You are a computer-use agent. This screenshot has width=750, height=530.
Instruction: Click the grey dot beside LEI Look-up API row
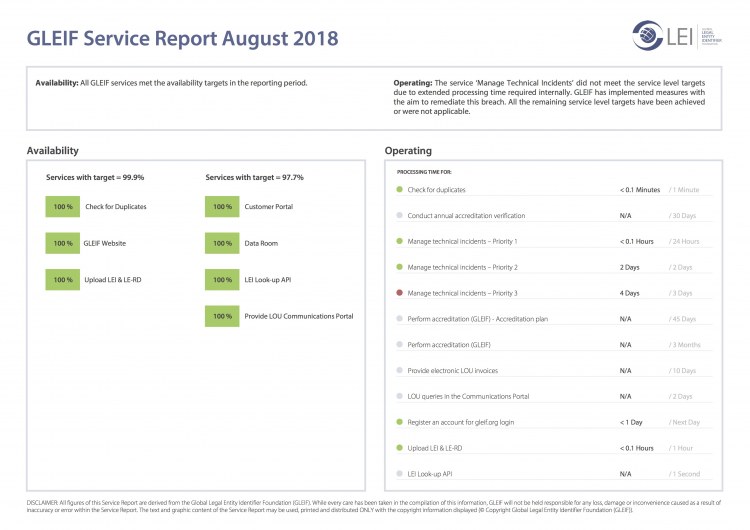click(x=400, y=473)
